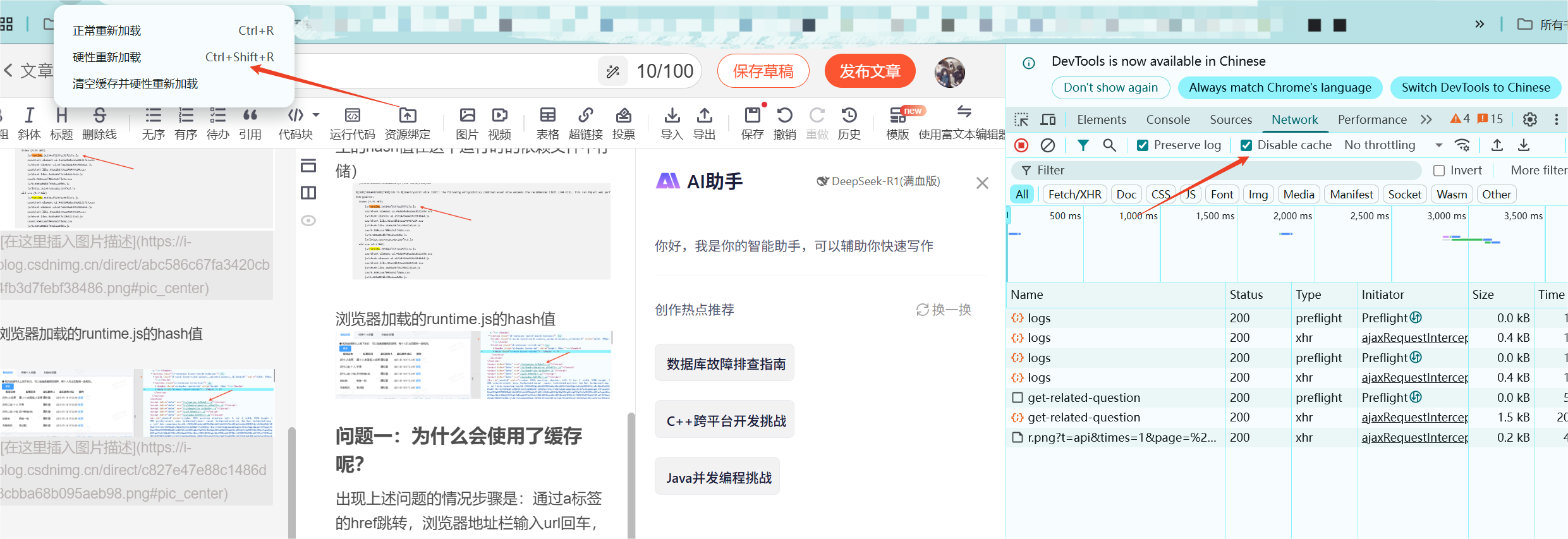The image size is (1568, 539).
Task: Insert an ordered list (有序)
Action: pyautogui.click(x=186, y=123)
